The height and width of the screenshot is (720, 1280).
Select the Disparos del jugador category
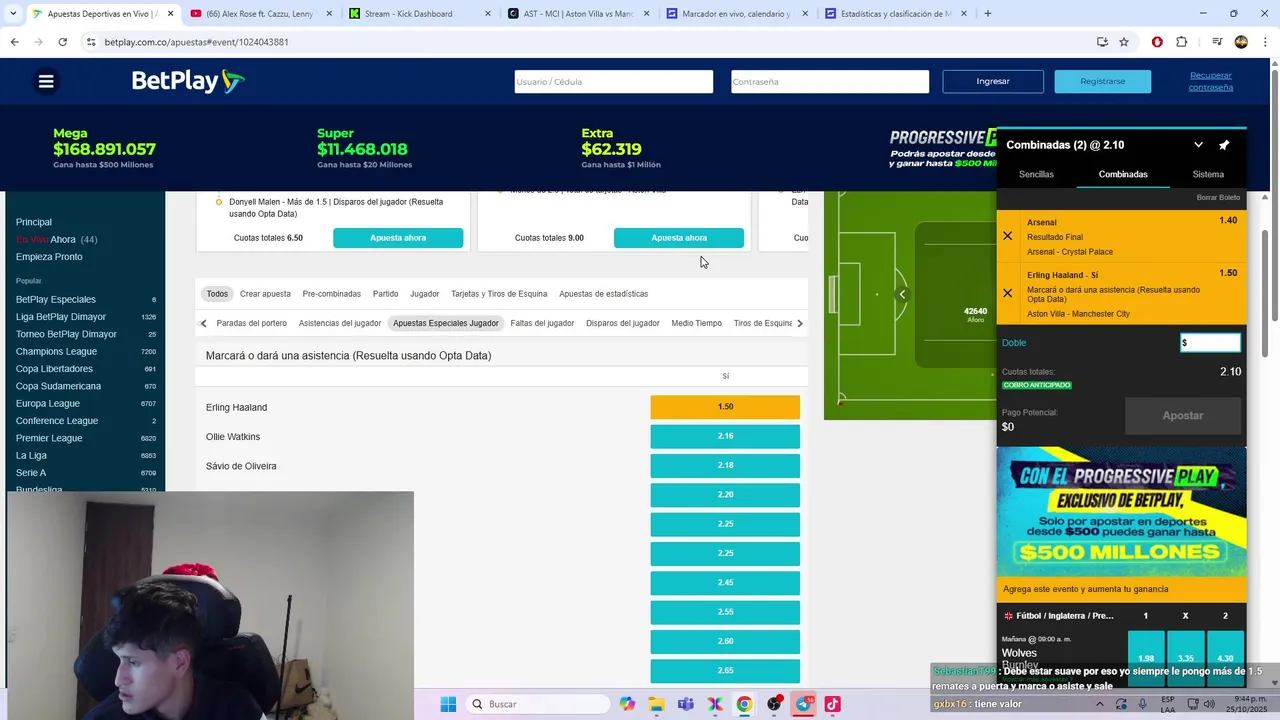[x=623, y=323]
